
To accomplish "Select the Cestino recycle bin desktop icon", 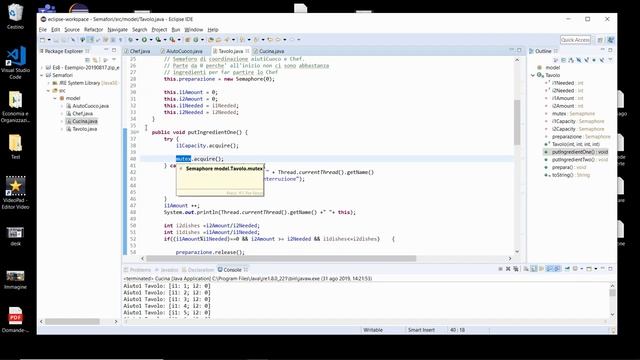I will [16, 16].
